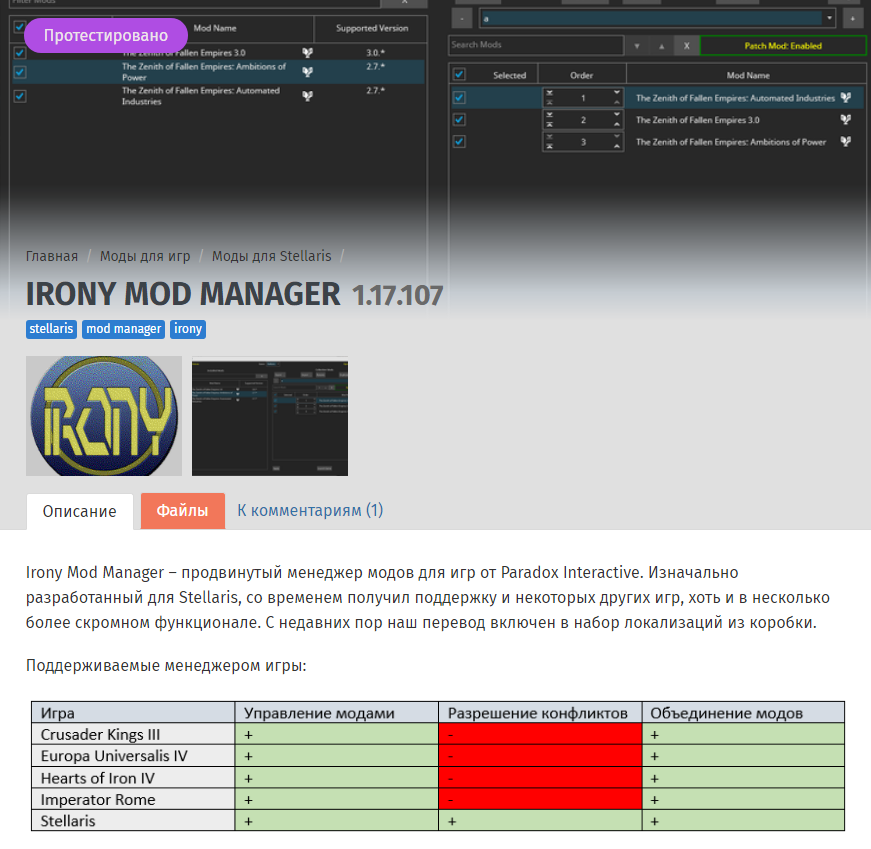Click mod source icon beside left-list Ambitions of Power
871x849 pixels.
[x=307, y=72]
